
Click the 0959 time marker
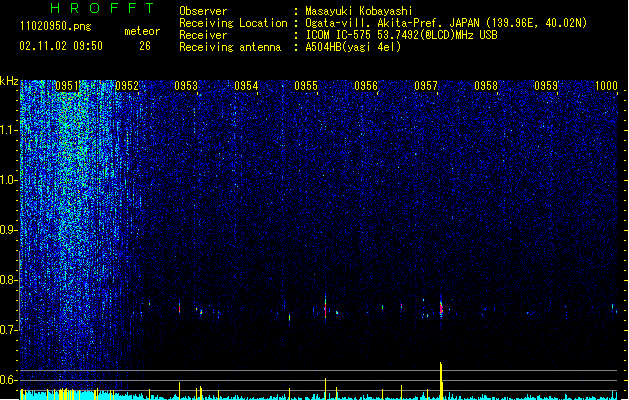point(546,86)
